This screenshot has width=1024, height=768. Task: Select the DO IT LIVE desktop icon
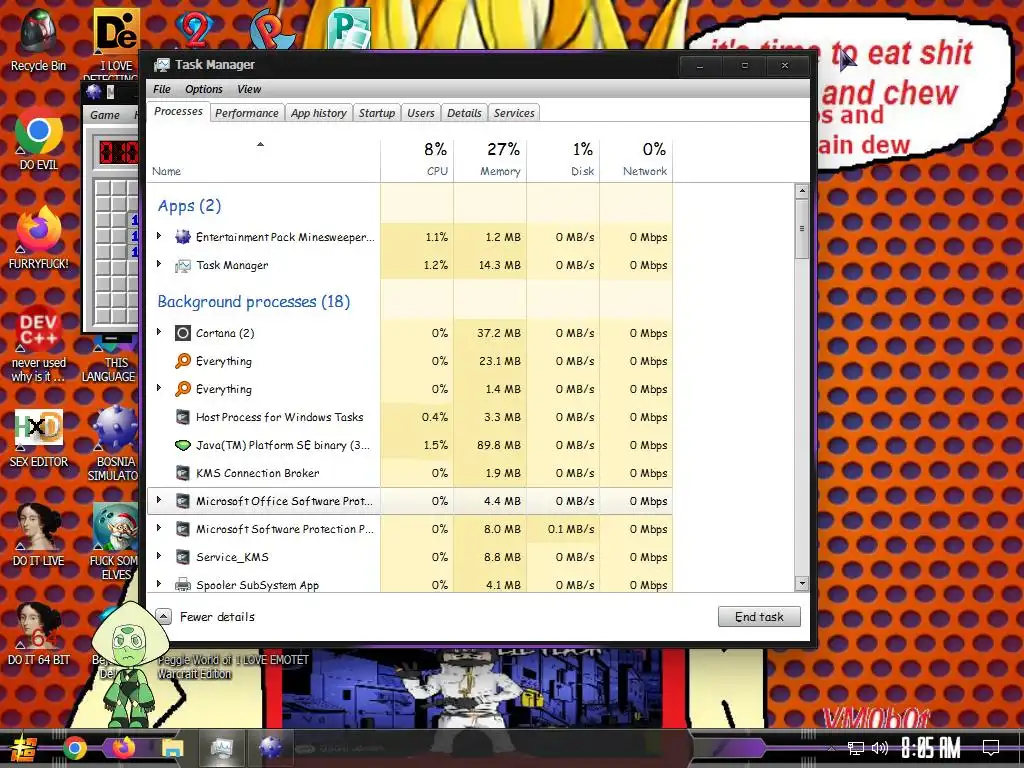[39, 526]
